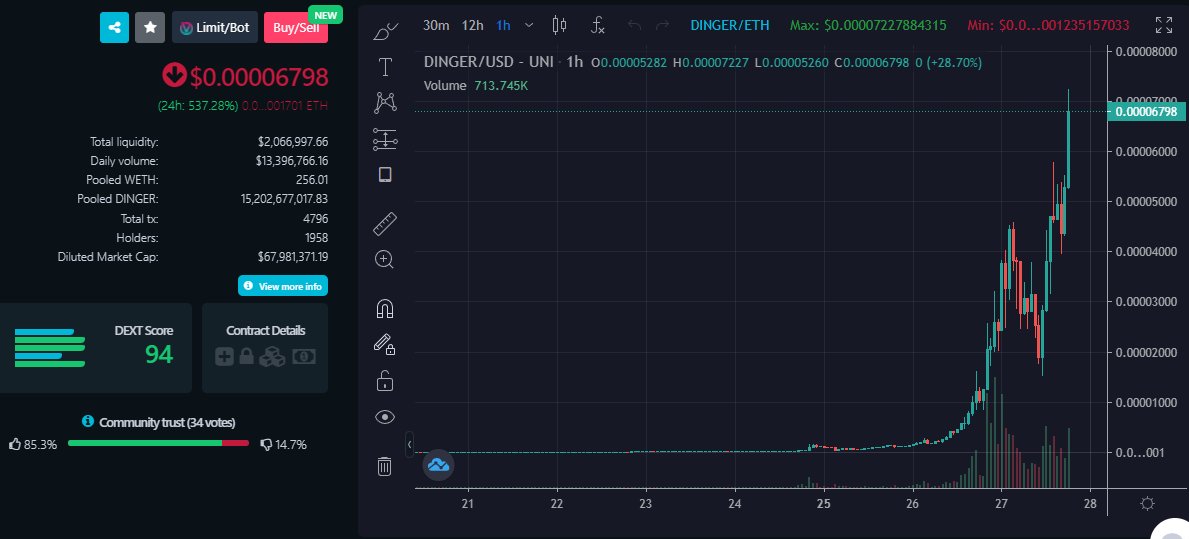The width and height of the screenshot is (1189, 539).
Task: Click the share icon button
Action: 115,27
